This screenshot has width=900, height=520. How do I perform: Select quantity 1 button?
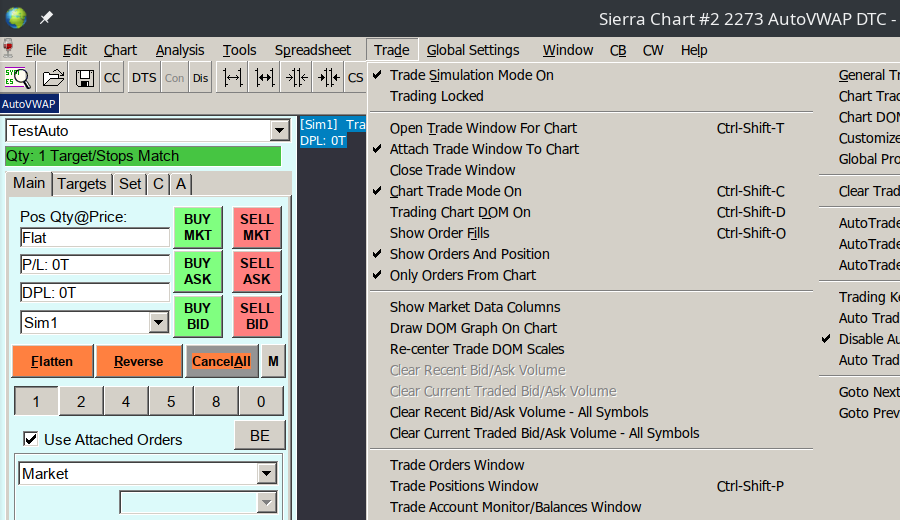pyautogui.click(x=36, y=401)
